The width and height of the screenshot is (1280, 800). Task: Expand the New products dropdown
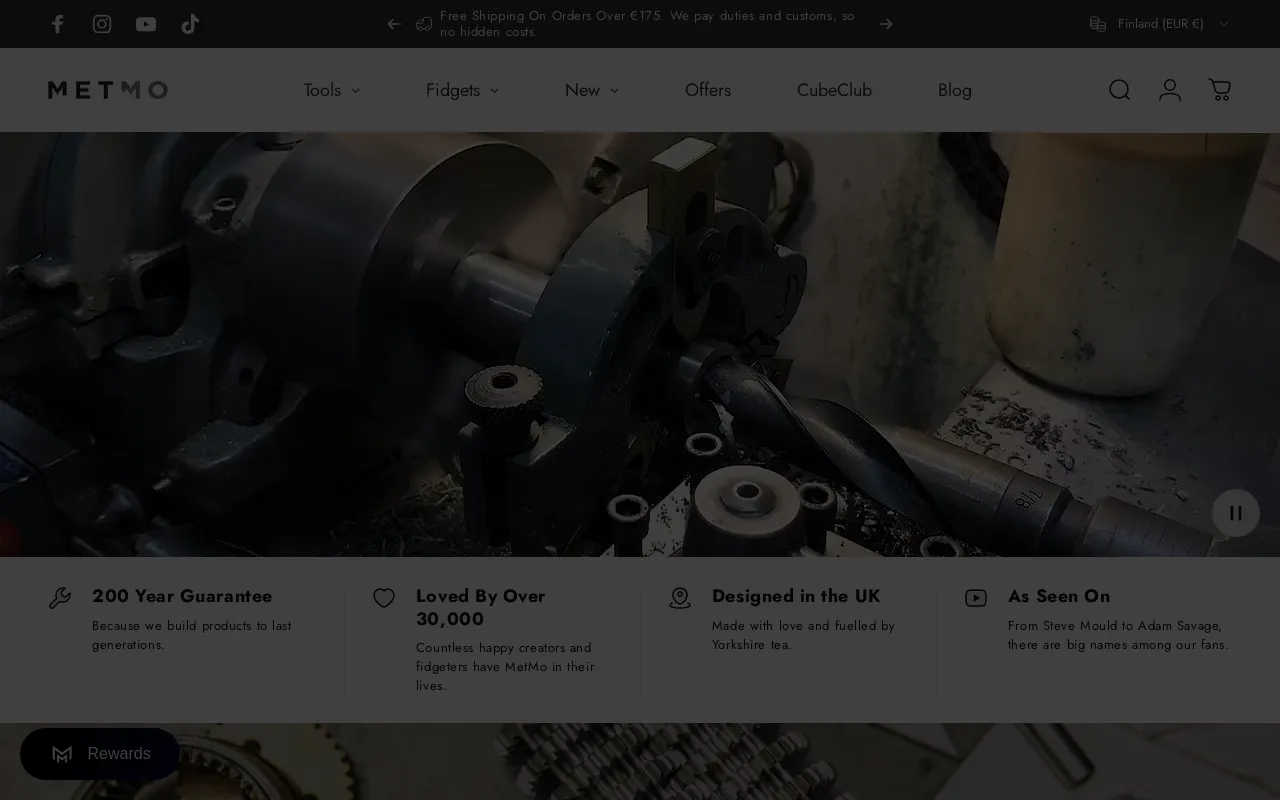(591, 90)
